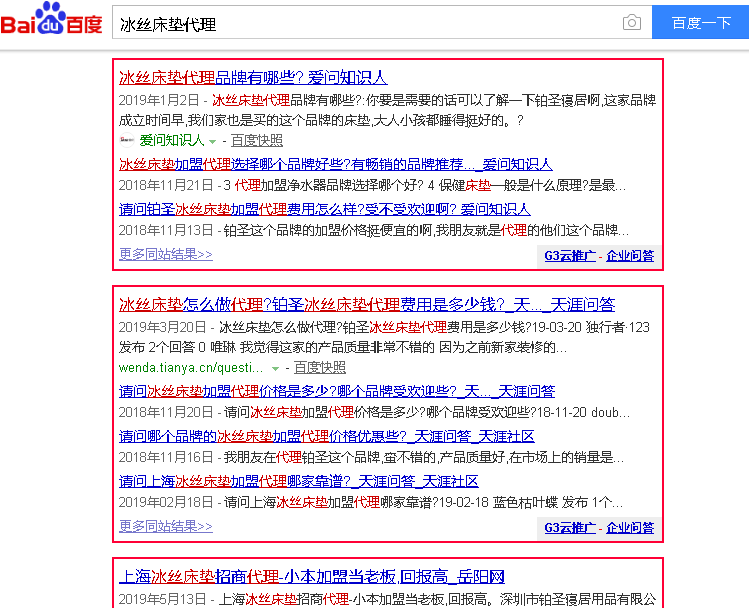Expand dropdown arrow next to wenda.tianya.cn
The height and width of the screenshot is (608, 749).
click(275, 369)
